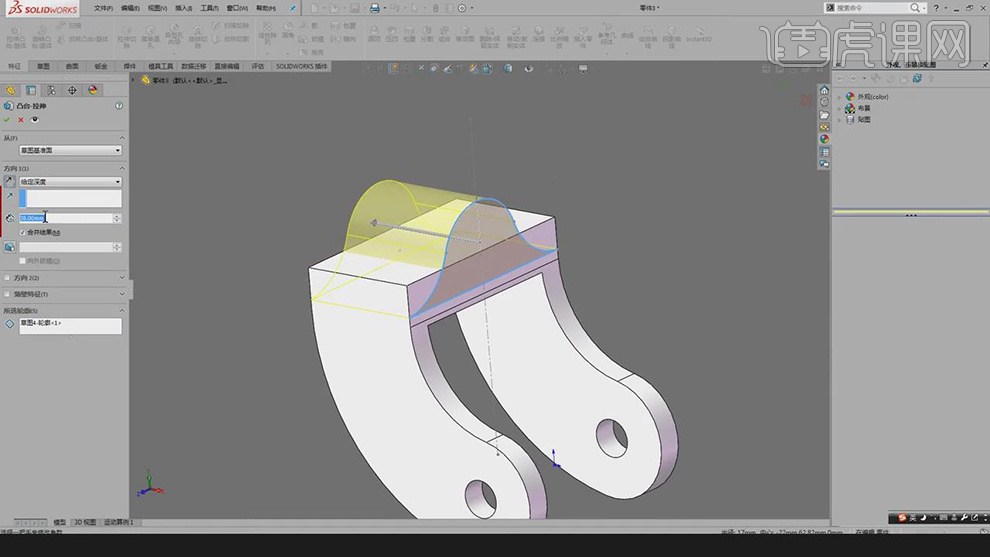This screenshot has width=990, height=557.
Task: Open the 给定深度 end condition dropdown
Action: point(70,182)
